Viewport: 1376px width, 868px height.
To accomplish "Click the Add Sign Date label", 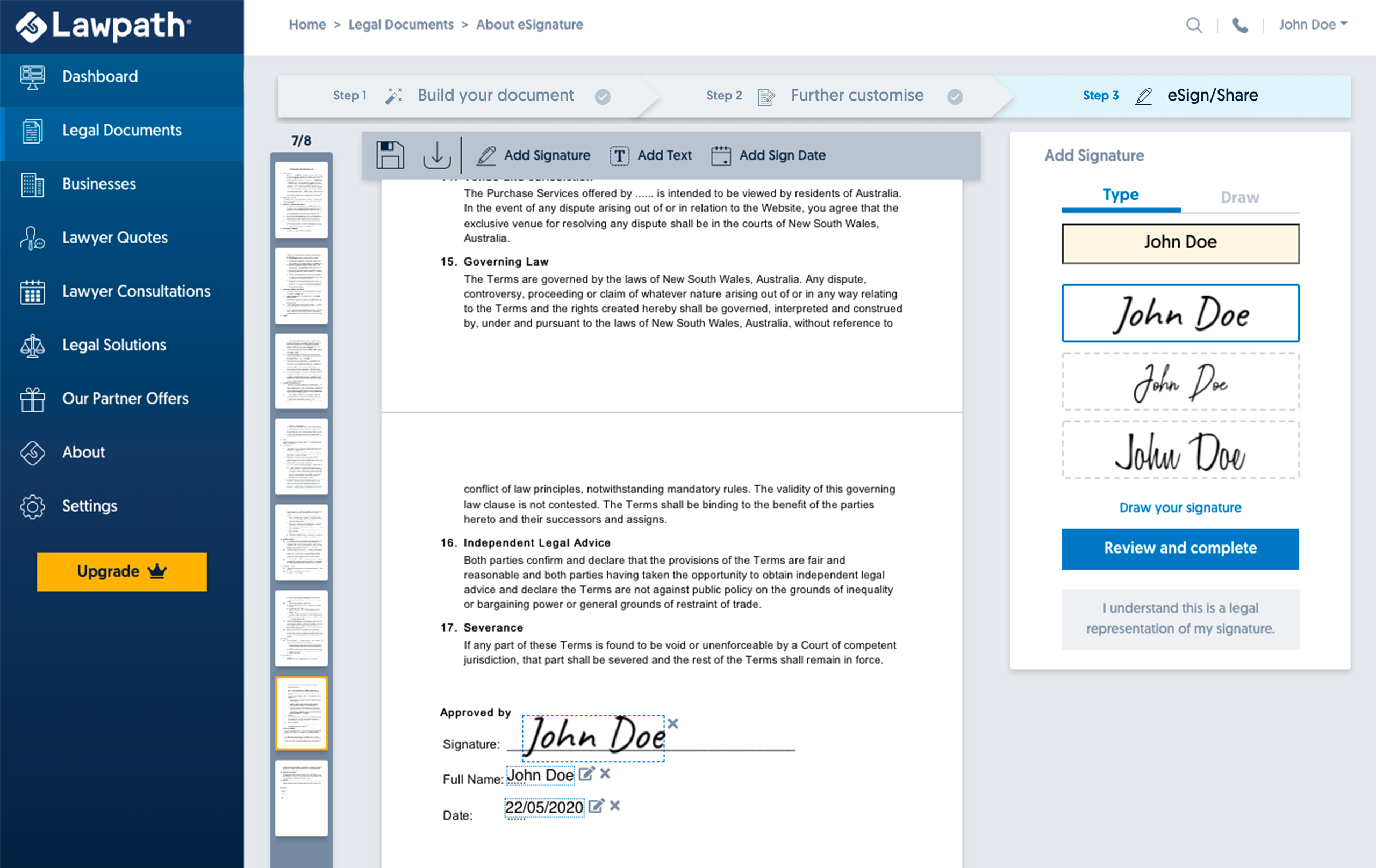I will [782, 155].
